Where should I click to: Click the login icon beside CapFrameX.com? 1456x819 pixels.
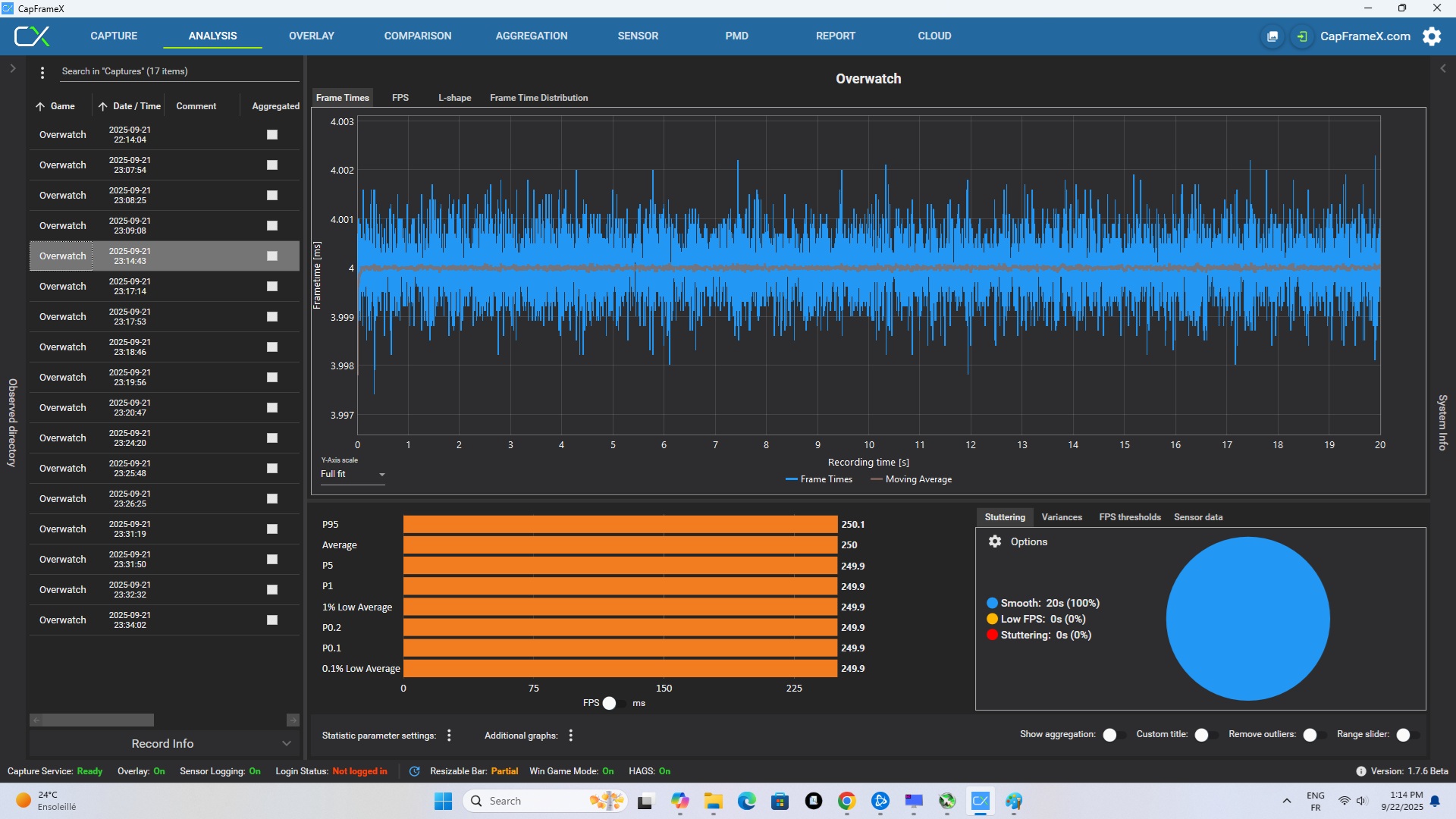click(x=1302, y=36)
